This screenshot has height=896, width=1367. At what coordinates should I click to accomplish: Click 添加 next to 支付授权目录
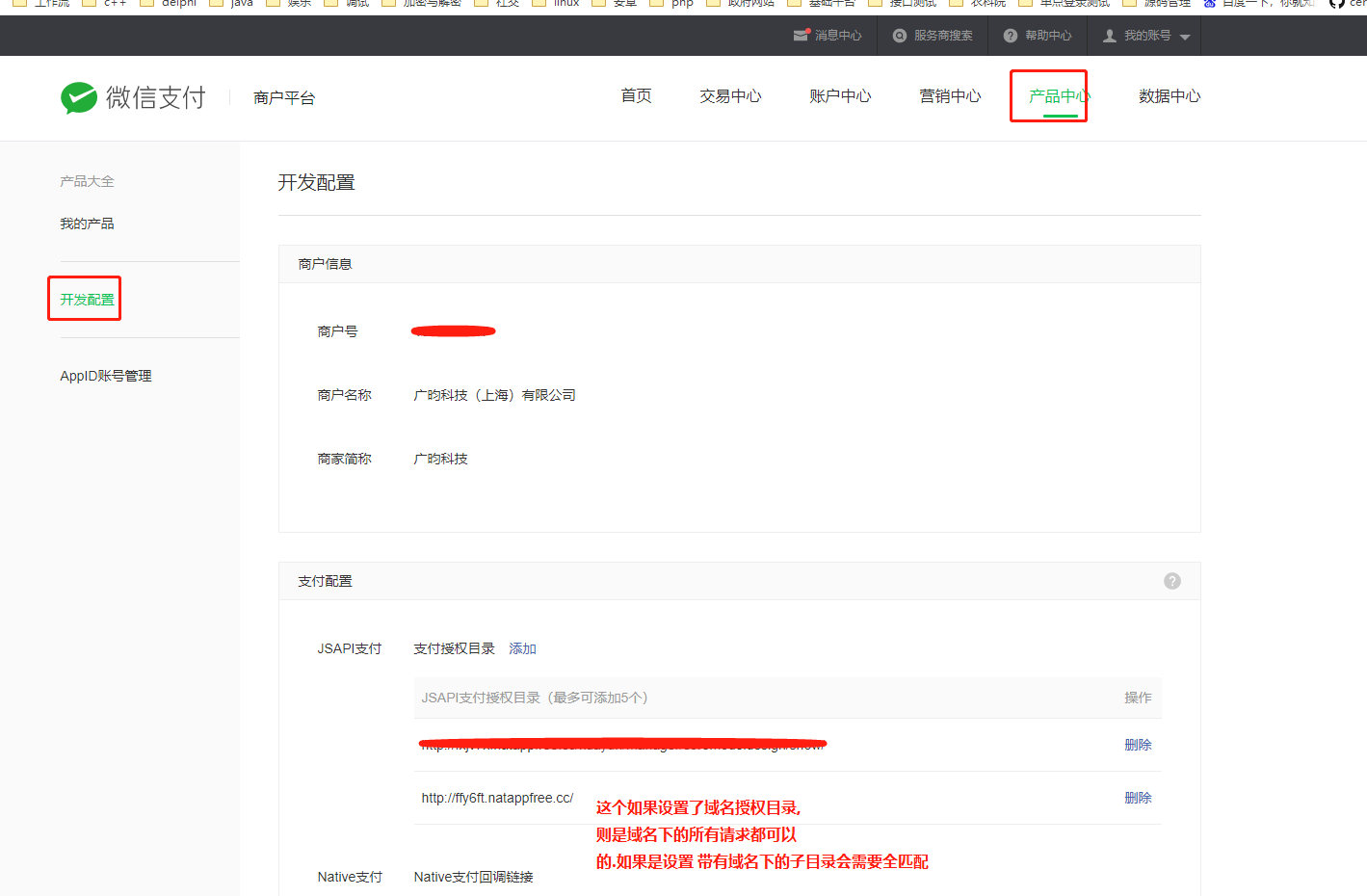point(522,648)
